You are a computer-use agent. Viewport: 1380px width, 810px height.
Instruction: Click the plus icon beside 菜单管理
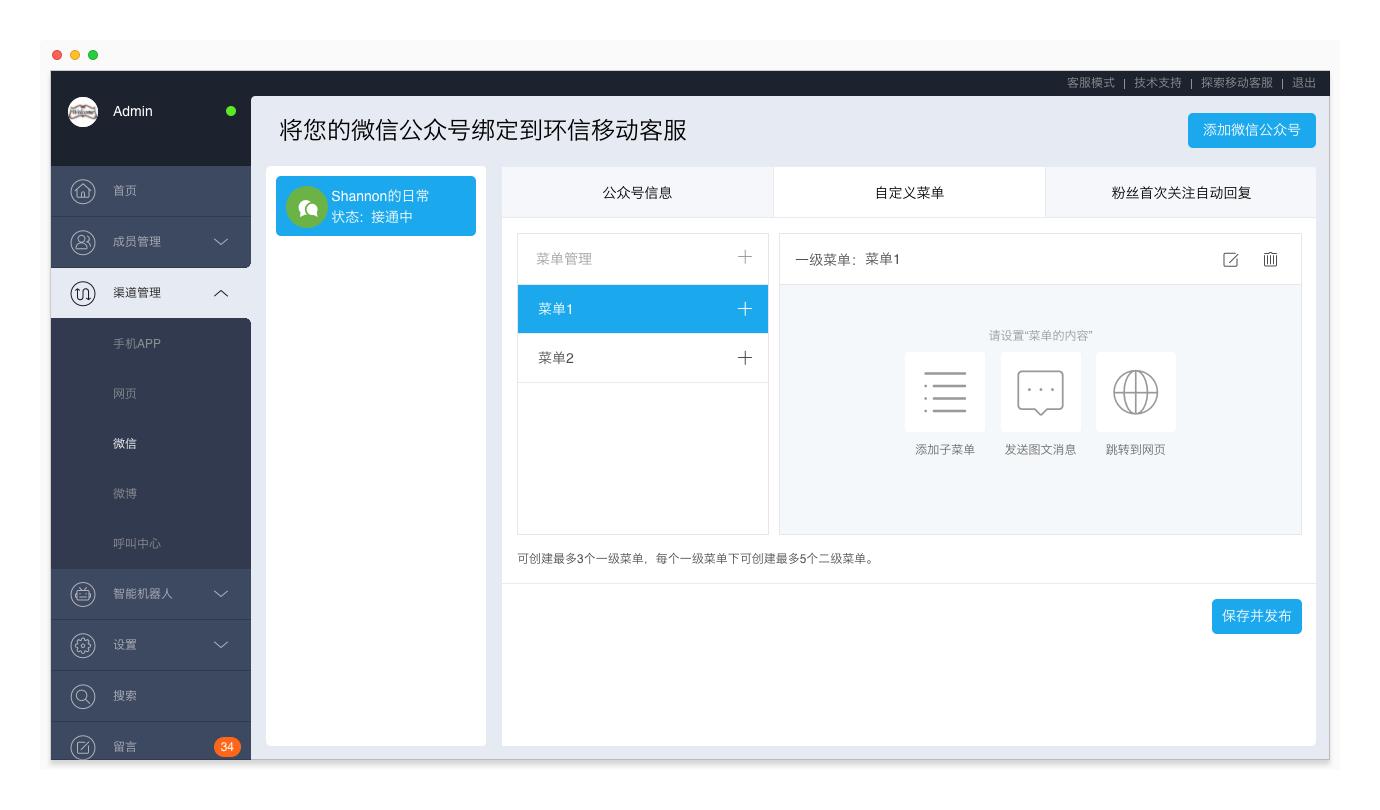pyautogui.click(x=743, y=258)
